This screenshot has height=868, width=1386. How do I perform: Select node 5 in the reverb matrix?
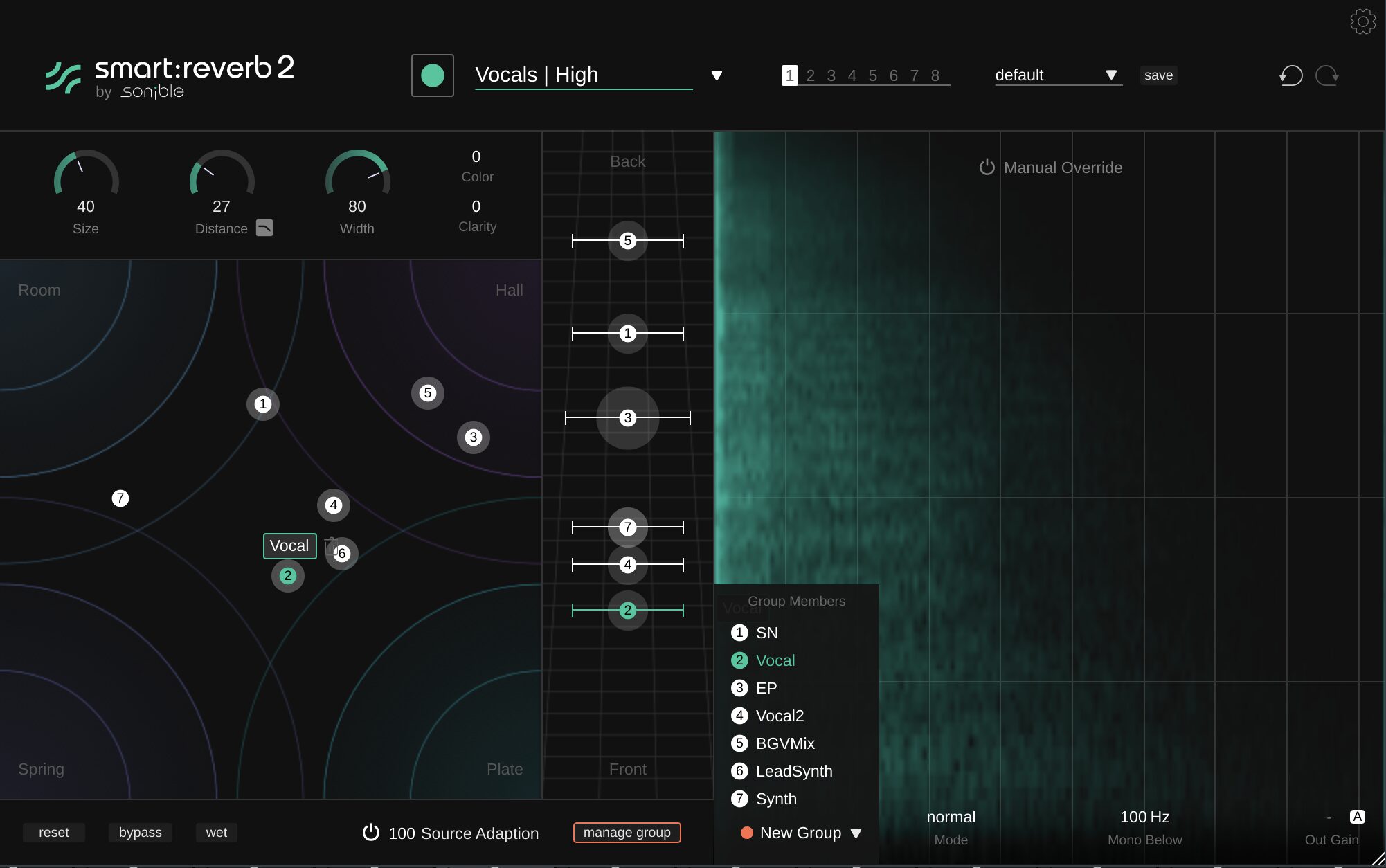428,393
